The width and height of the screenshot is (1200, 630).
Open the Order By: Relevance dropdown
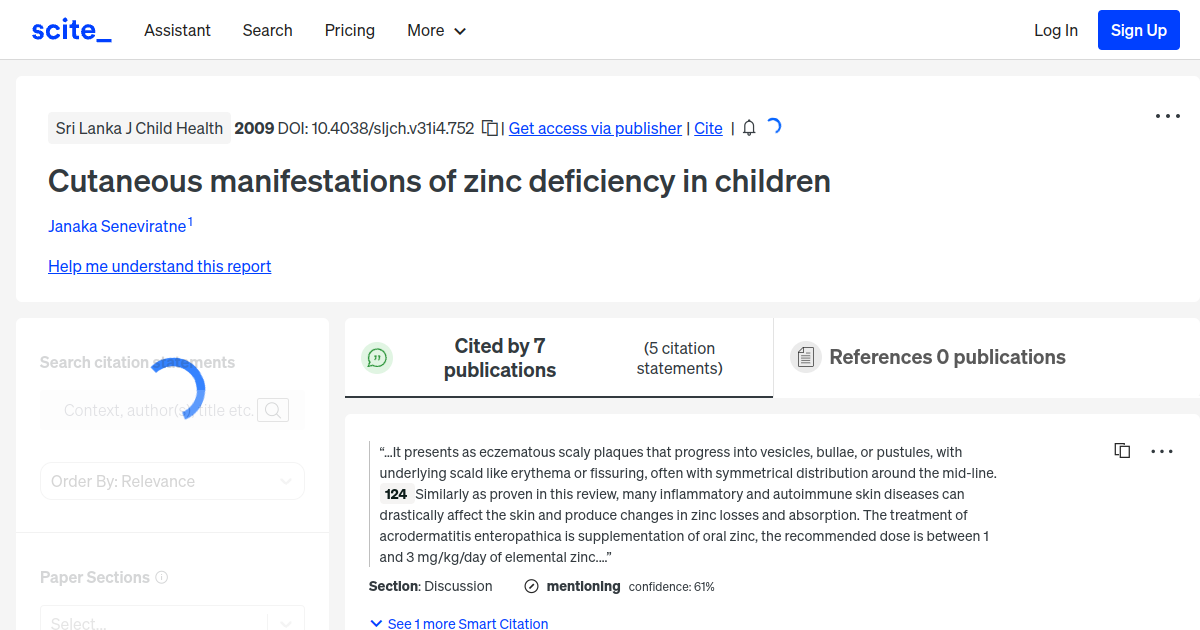click(172, 481)
